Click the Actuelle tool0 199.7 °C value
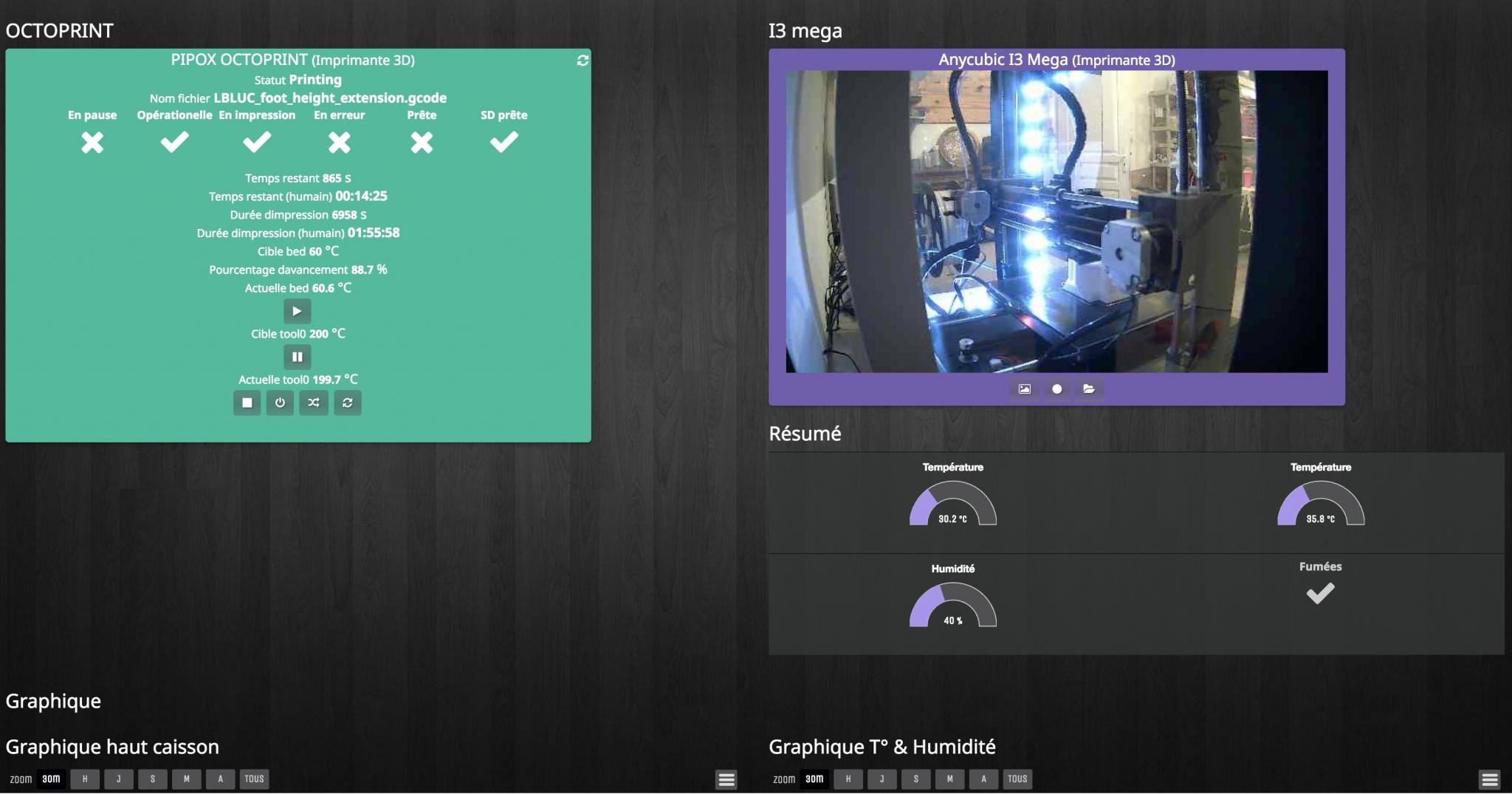This screenshot has width=1512, height=794. pos(335,380)
